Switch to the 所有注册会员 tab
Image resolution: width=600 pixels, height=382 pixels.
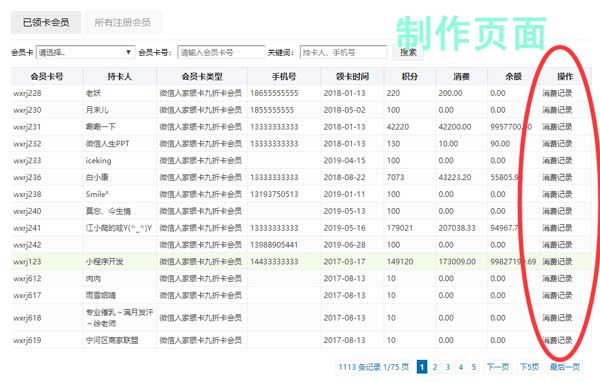coord(122,22)
